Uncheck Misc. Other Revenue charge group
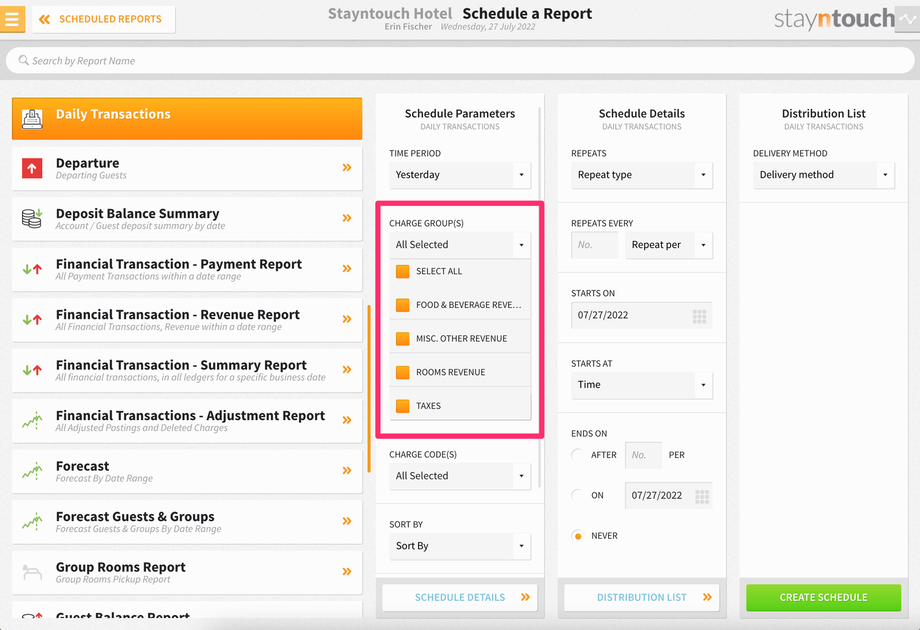The image size is (920, 630). [x=402, y=338]
